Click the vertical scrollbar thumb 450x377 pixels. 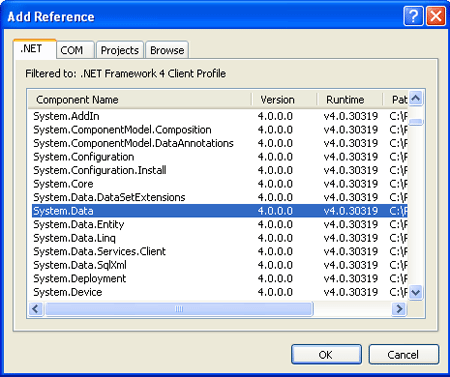(x=416, y=122)
